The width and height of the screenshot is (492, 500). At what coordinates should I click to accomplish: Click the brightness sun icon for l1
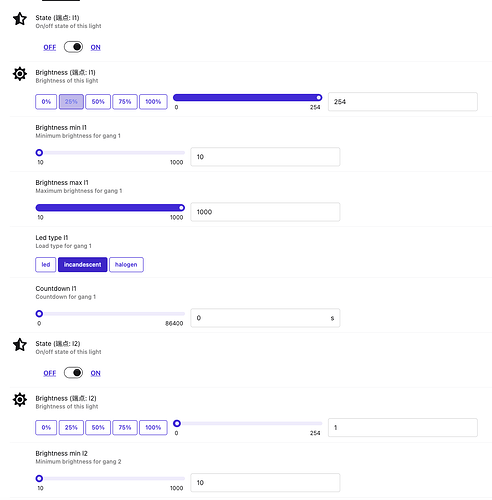[x=20, y=74]
